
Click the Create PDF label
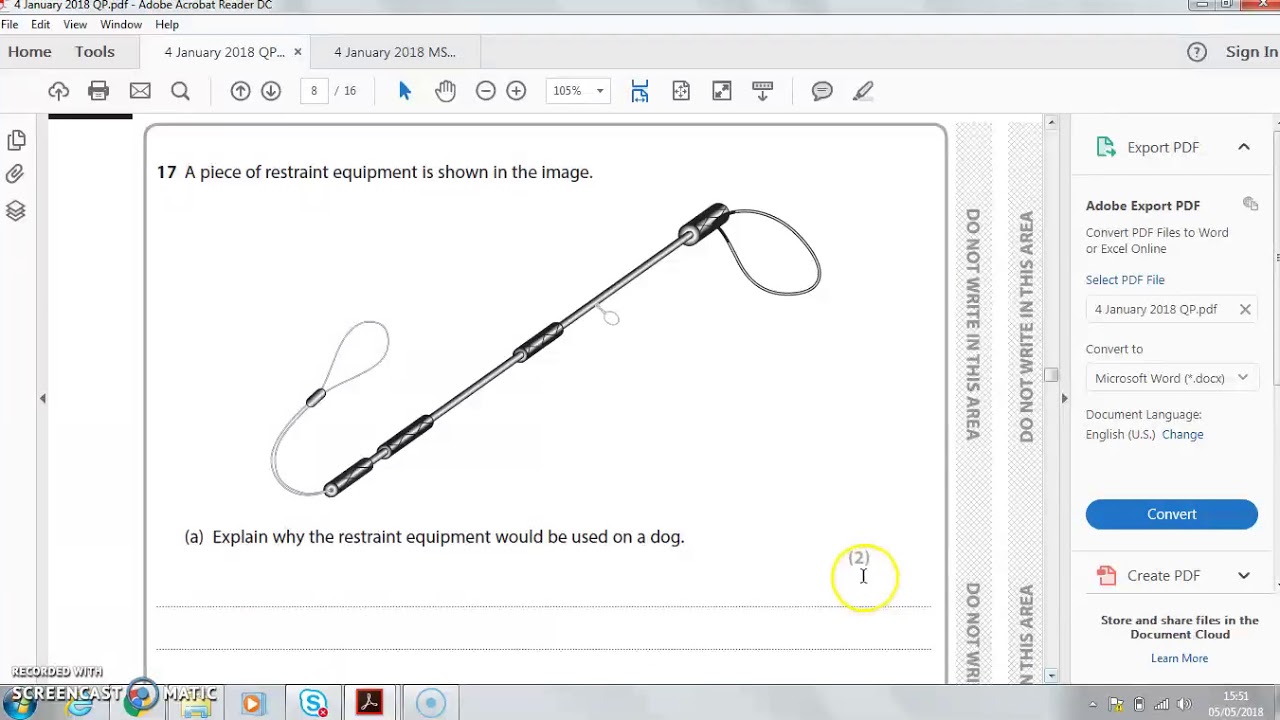point(1163,576)
